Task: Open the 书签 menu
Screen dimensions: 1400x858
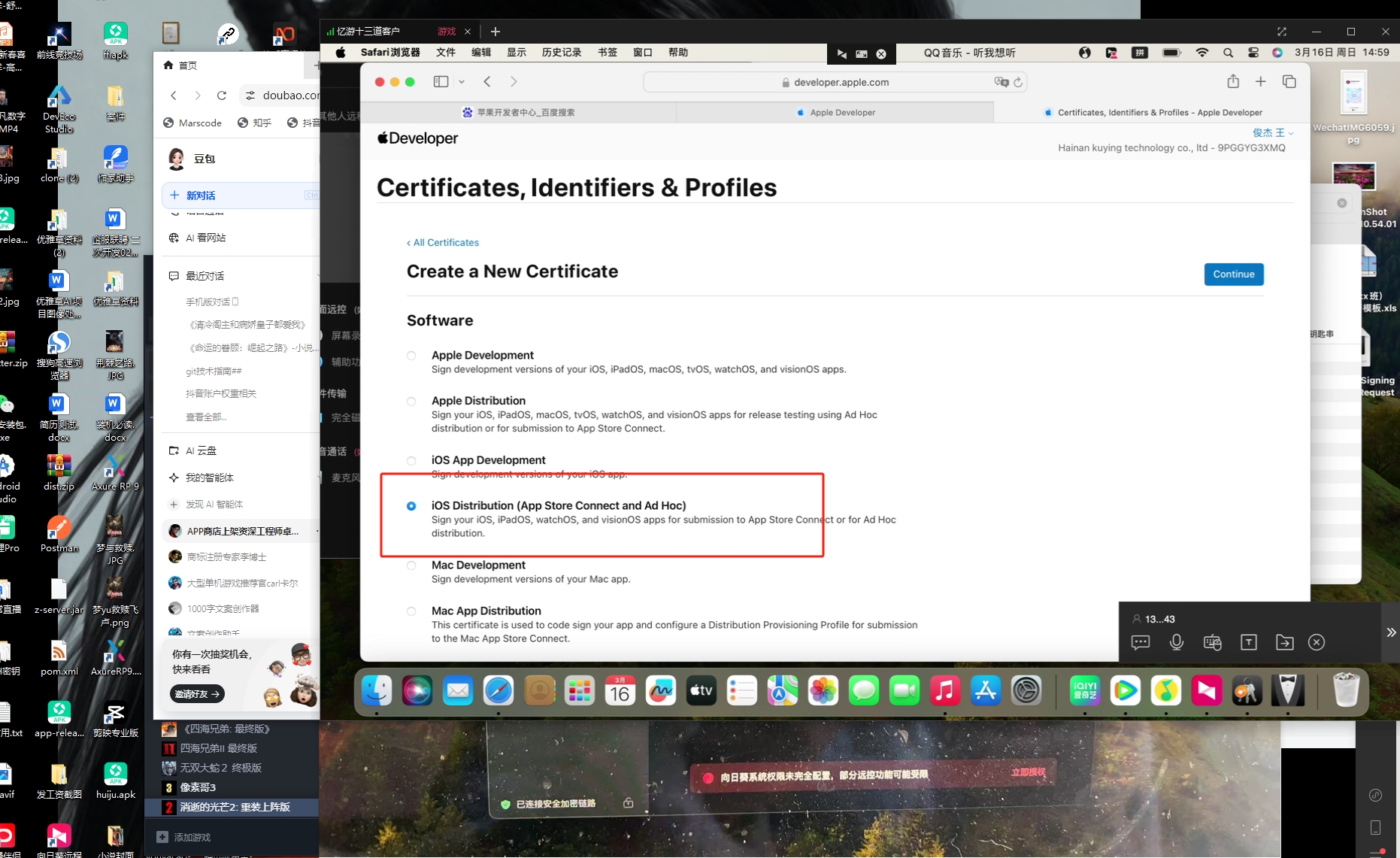Action: pyautogui.click(x=608, y=53)
